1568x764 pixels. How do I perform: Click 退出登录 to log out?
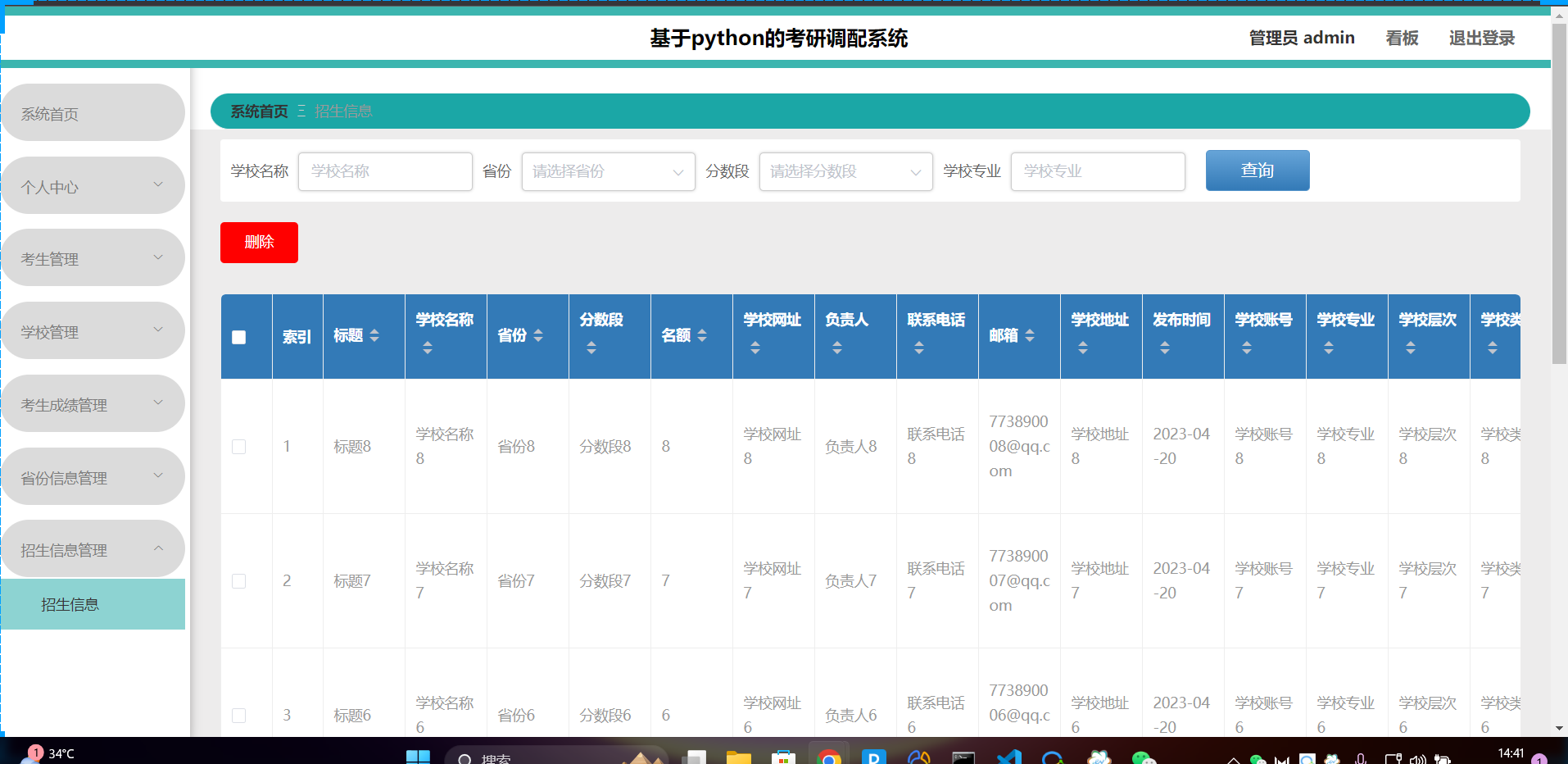coord(1481,38)
